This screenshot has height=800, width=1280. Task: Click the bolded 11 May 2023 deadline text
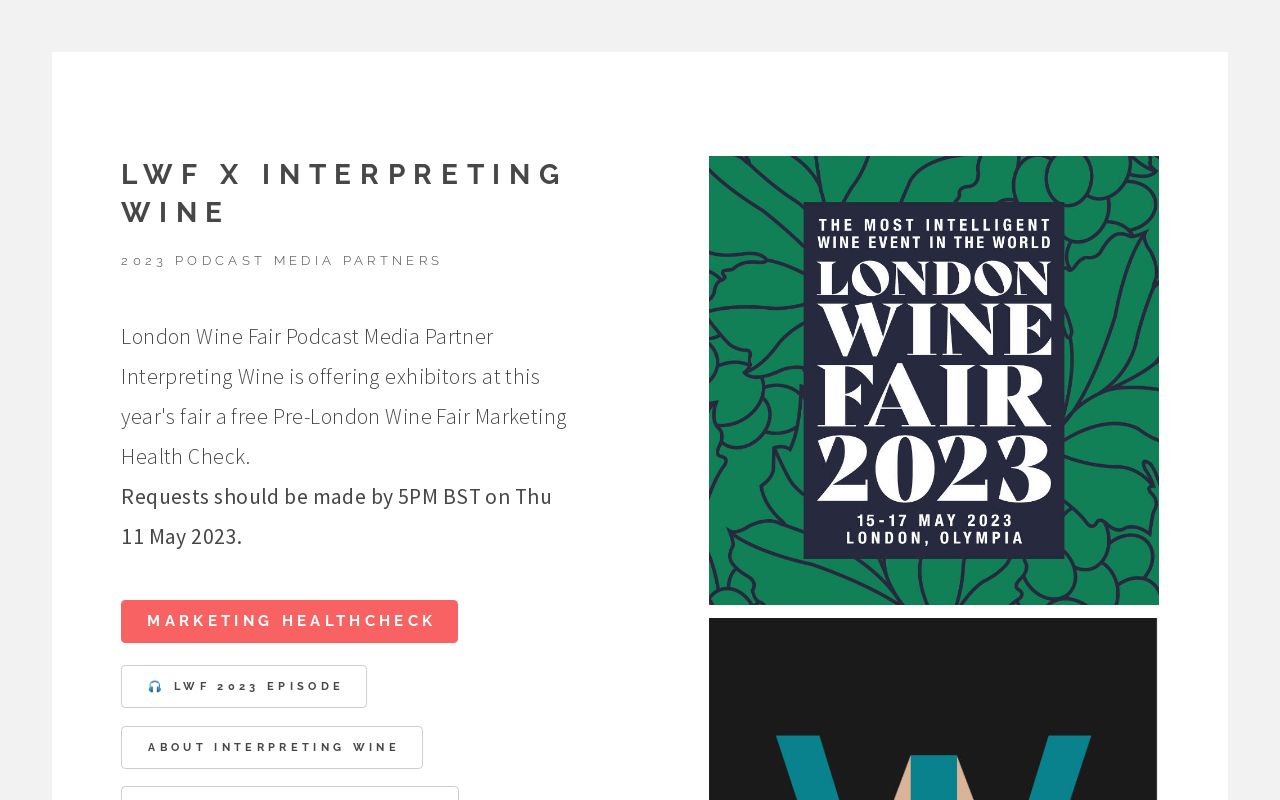181,536
